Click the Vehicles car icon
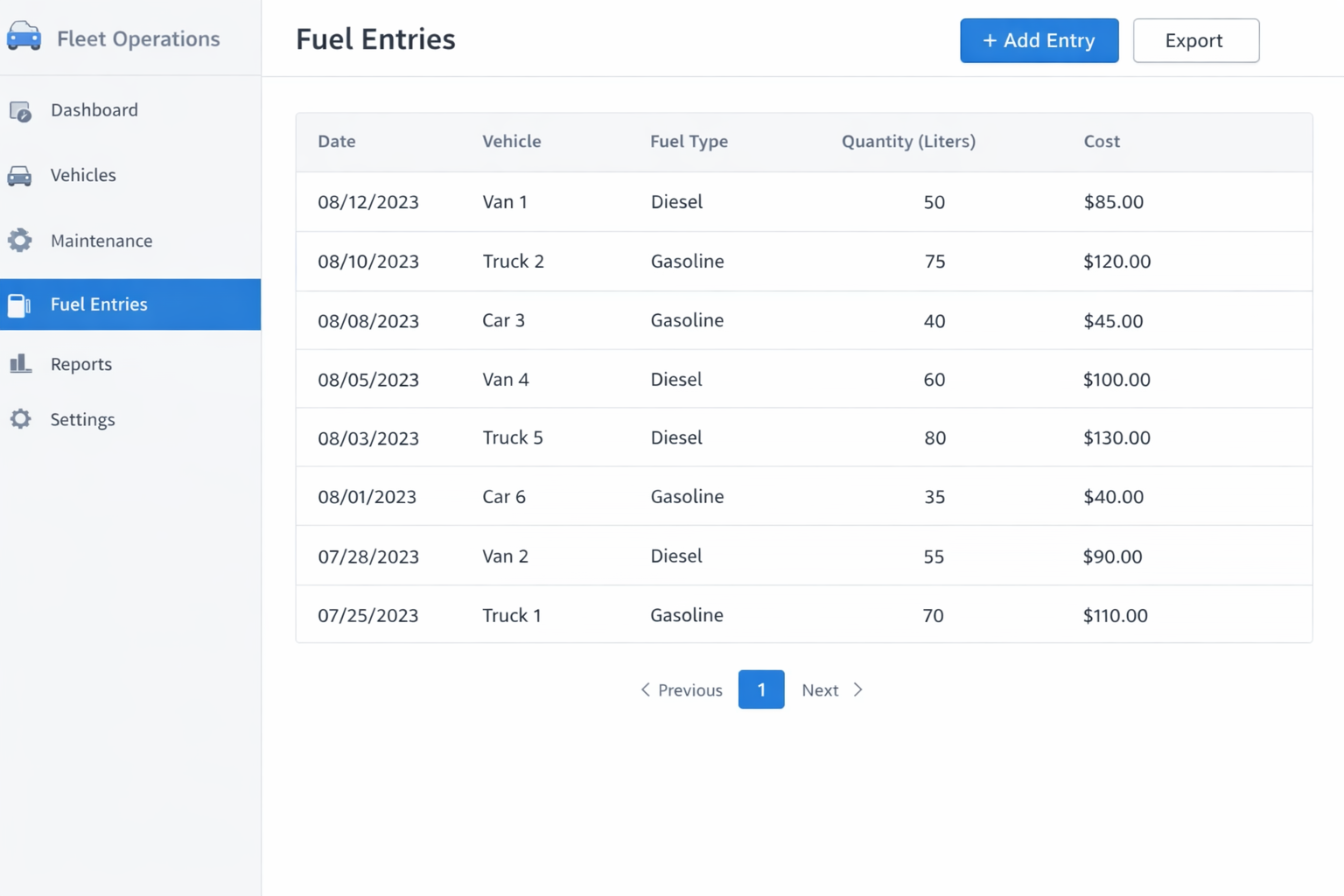This screenshot has width=1344, height=896. click(20, 175)
